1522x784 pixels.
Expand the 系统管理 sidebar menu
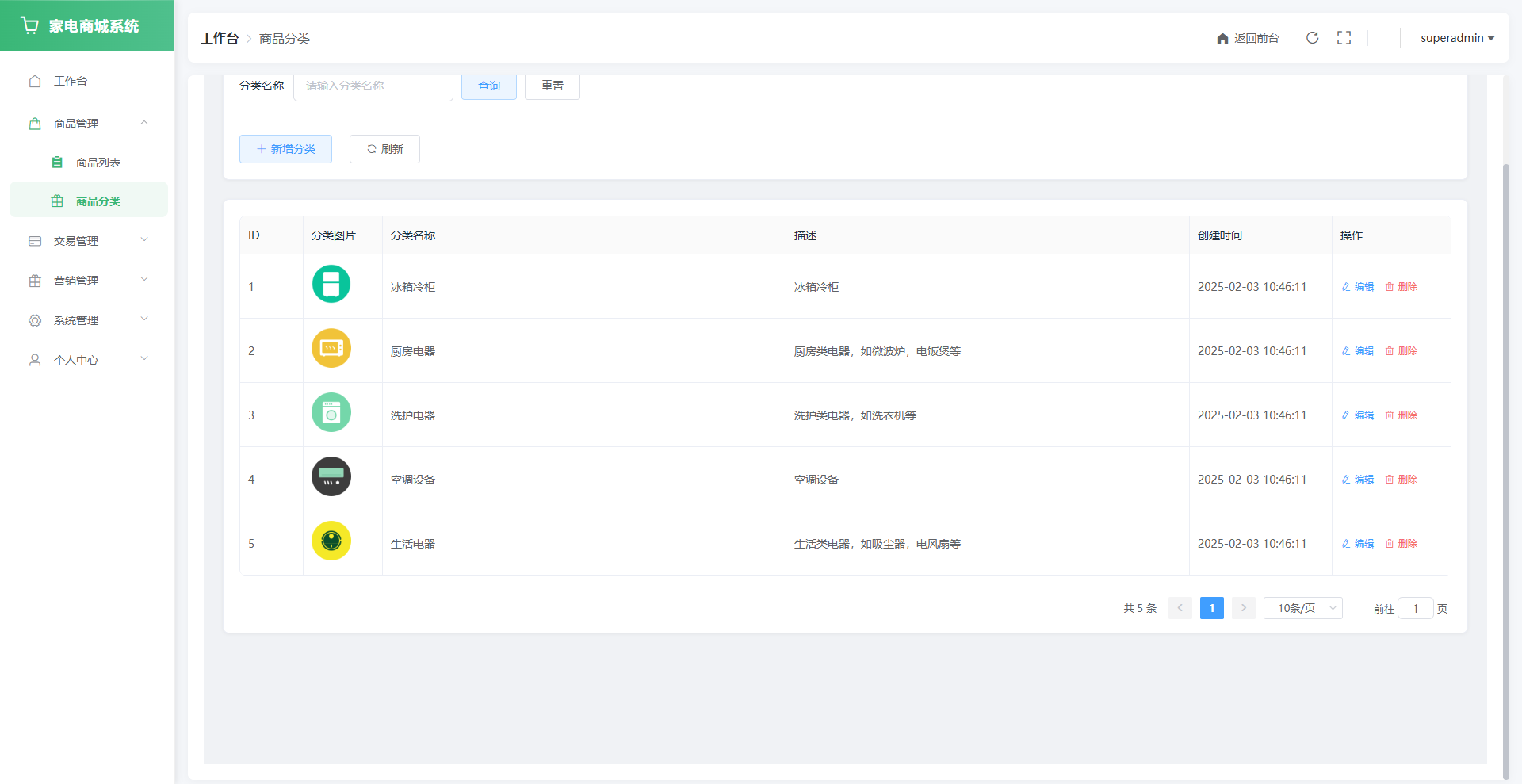(x=87, y=320)
